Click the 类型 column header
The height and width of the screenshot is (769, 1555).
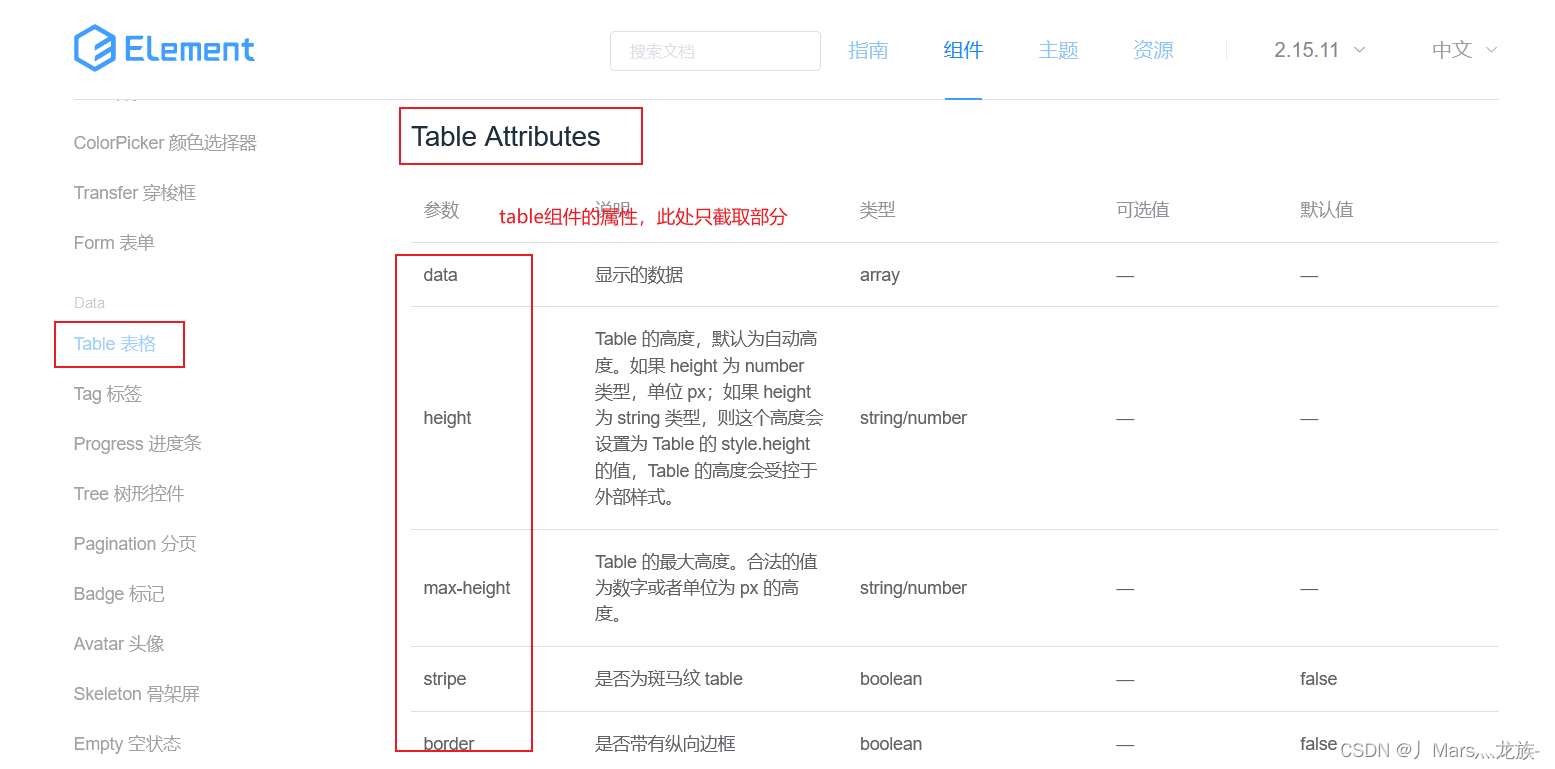(877, 210)
